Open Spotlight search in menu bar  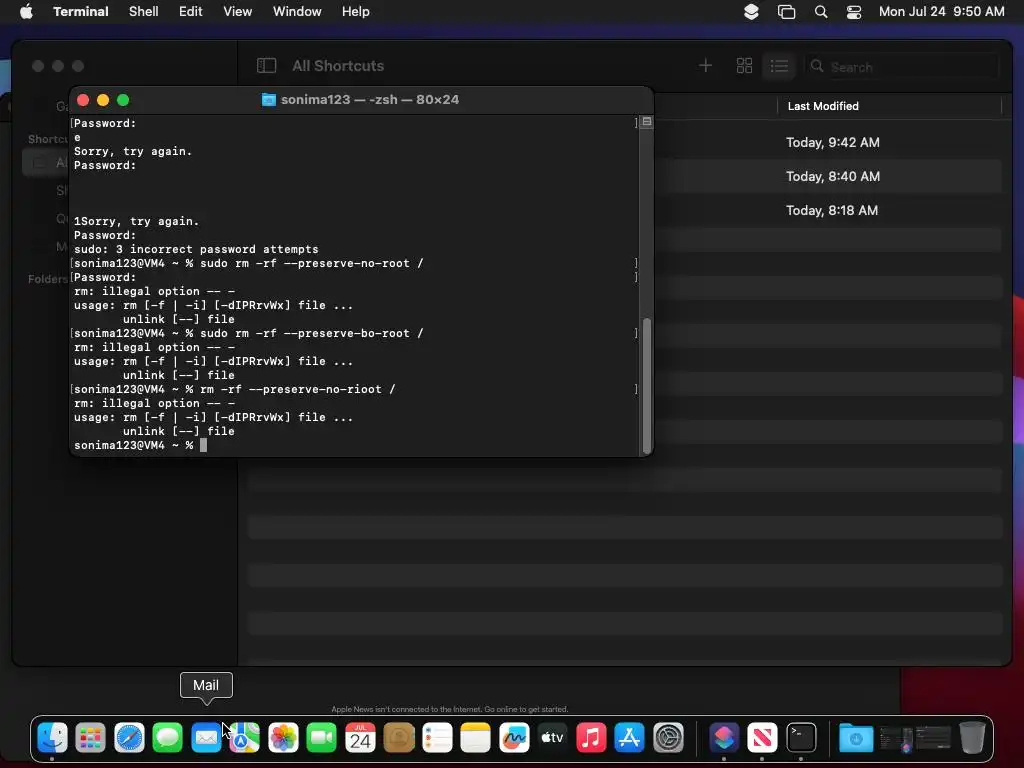pos(821,12)
